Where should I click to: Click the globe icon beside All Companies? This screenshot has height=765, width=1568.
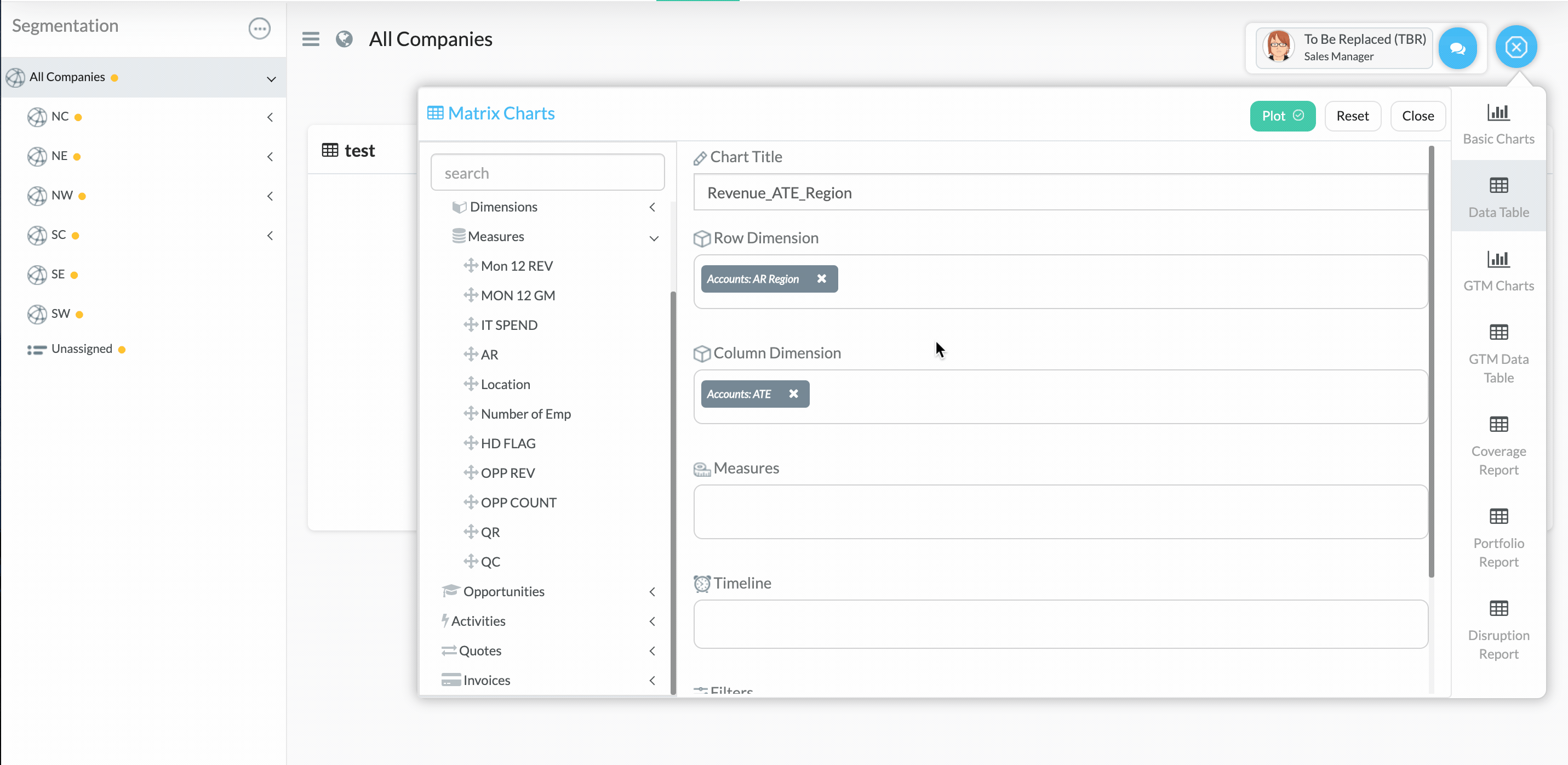click(x=344, y=39)
